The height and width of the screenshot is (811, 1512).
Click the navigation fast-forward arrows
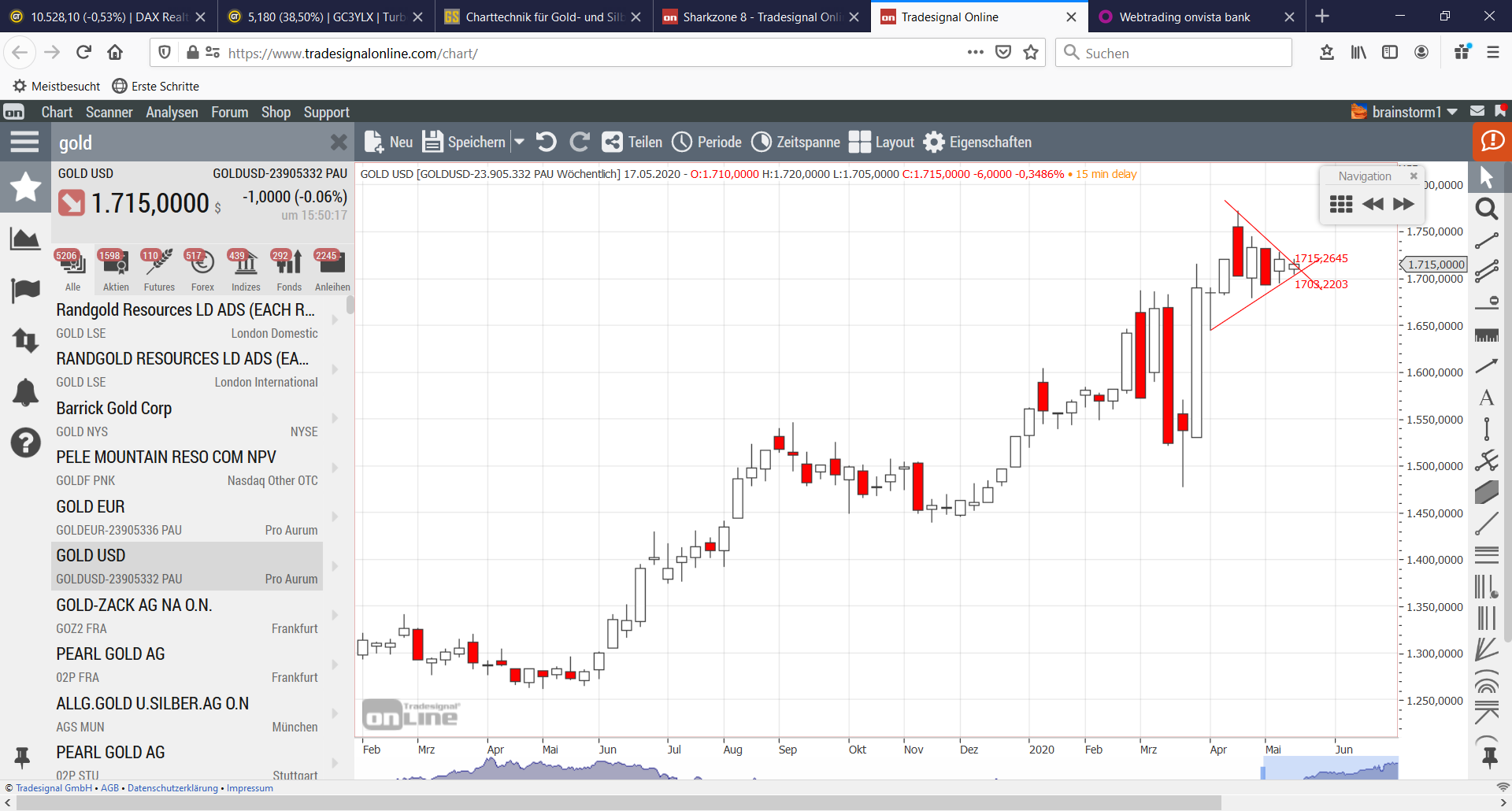tap(1403, 204)
